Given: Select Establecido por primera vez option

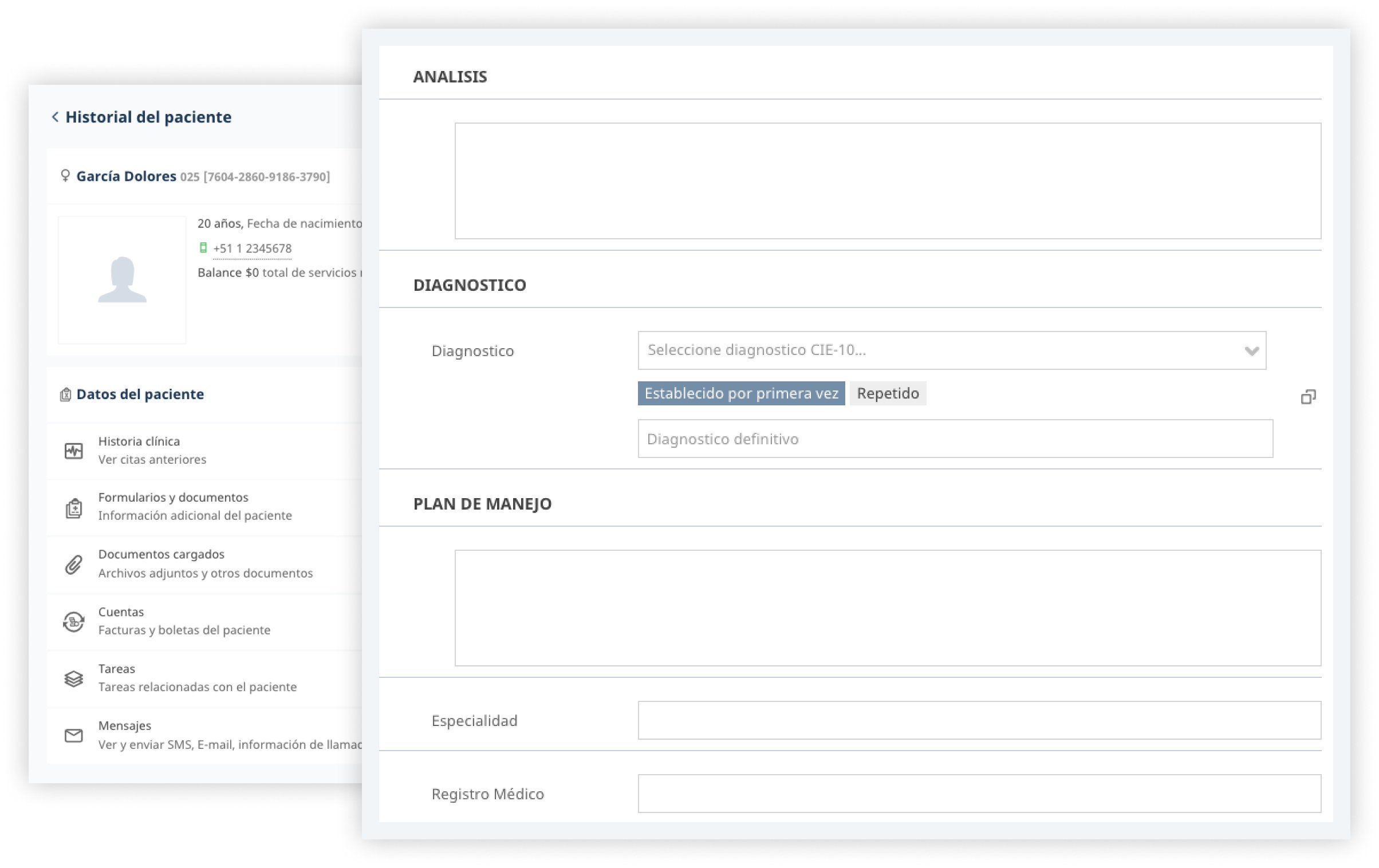Looking at the screenshot, I should (x=741, y=393).
